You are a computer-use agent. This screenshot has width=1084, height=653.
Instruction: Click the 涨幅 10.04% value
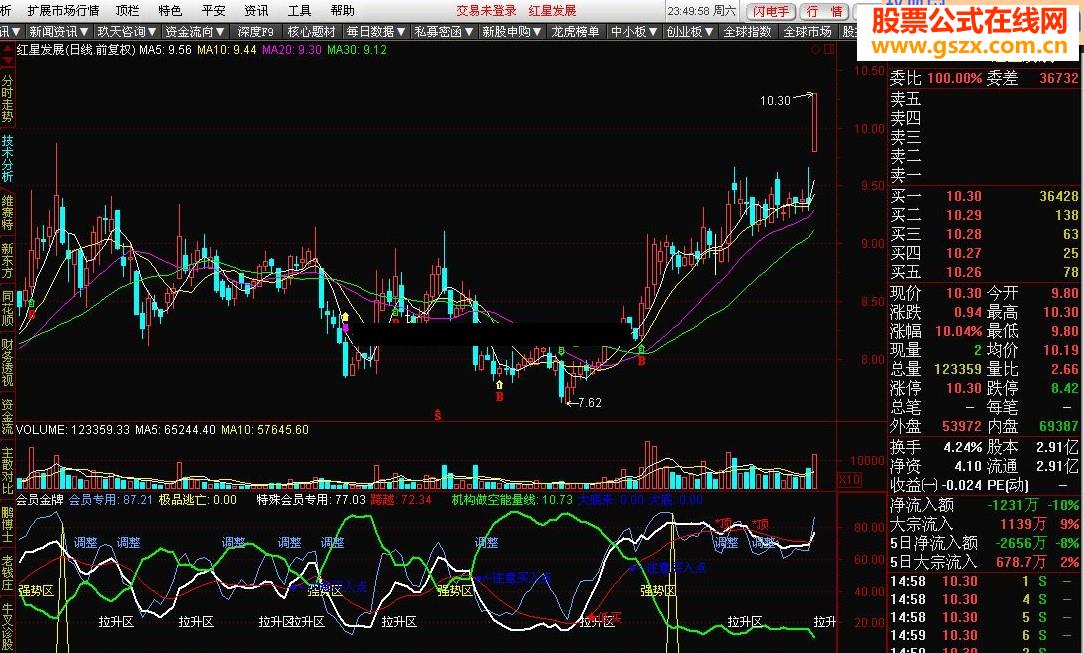click(x=958, y=331)
